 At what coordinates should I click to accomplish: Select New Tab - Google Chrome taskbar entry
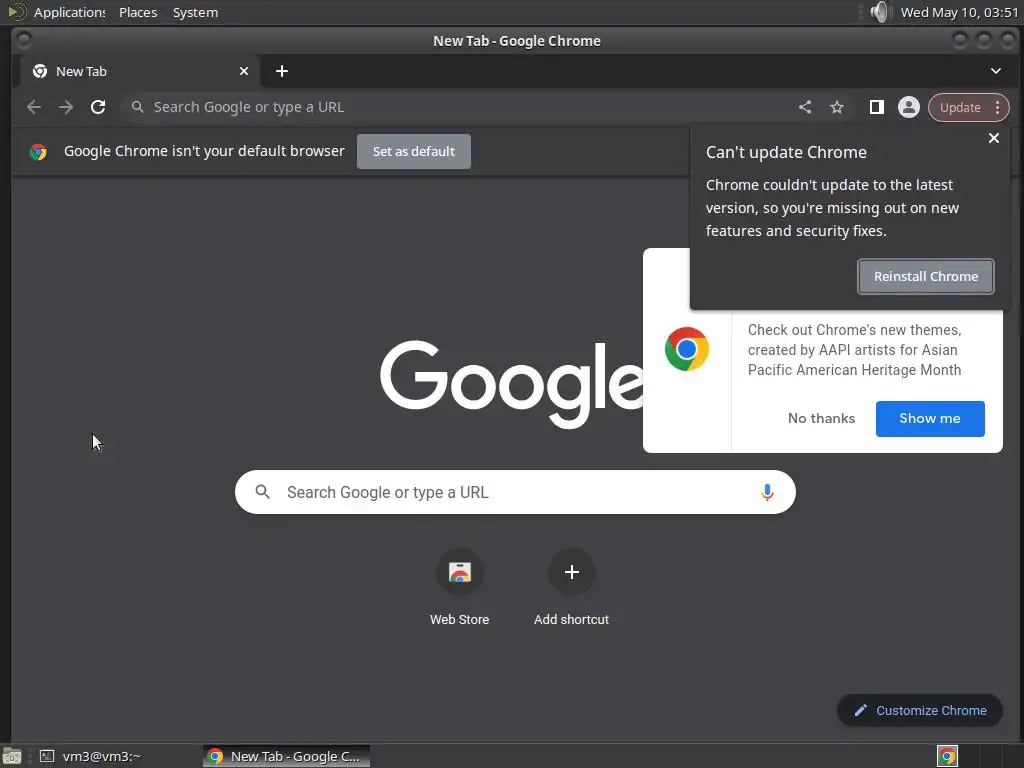tap(286, 756)
